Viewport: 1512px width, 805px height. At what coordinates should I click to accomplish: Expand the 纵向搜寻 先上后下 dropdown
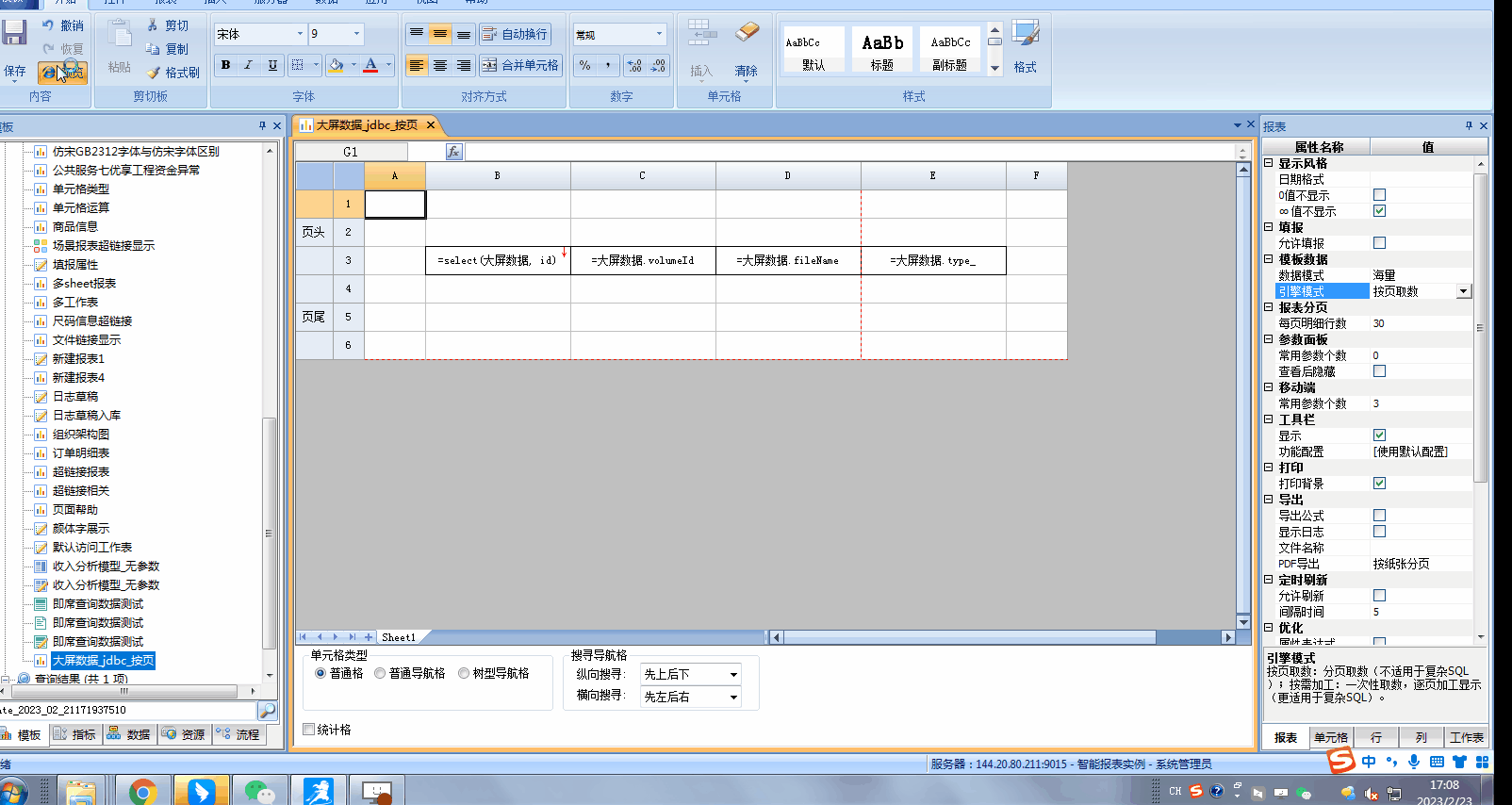point(733,675)
